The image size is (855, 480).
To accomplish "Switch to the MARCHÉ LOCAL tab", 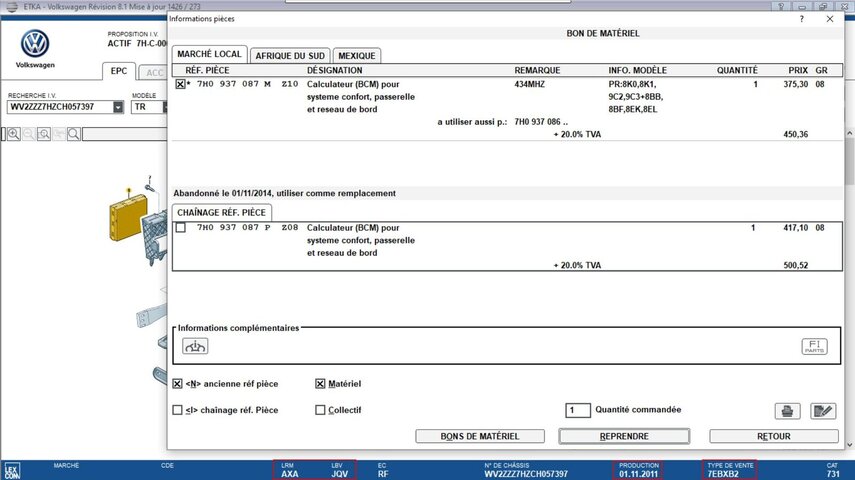I will click(209, 54).
